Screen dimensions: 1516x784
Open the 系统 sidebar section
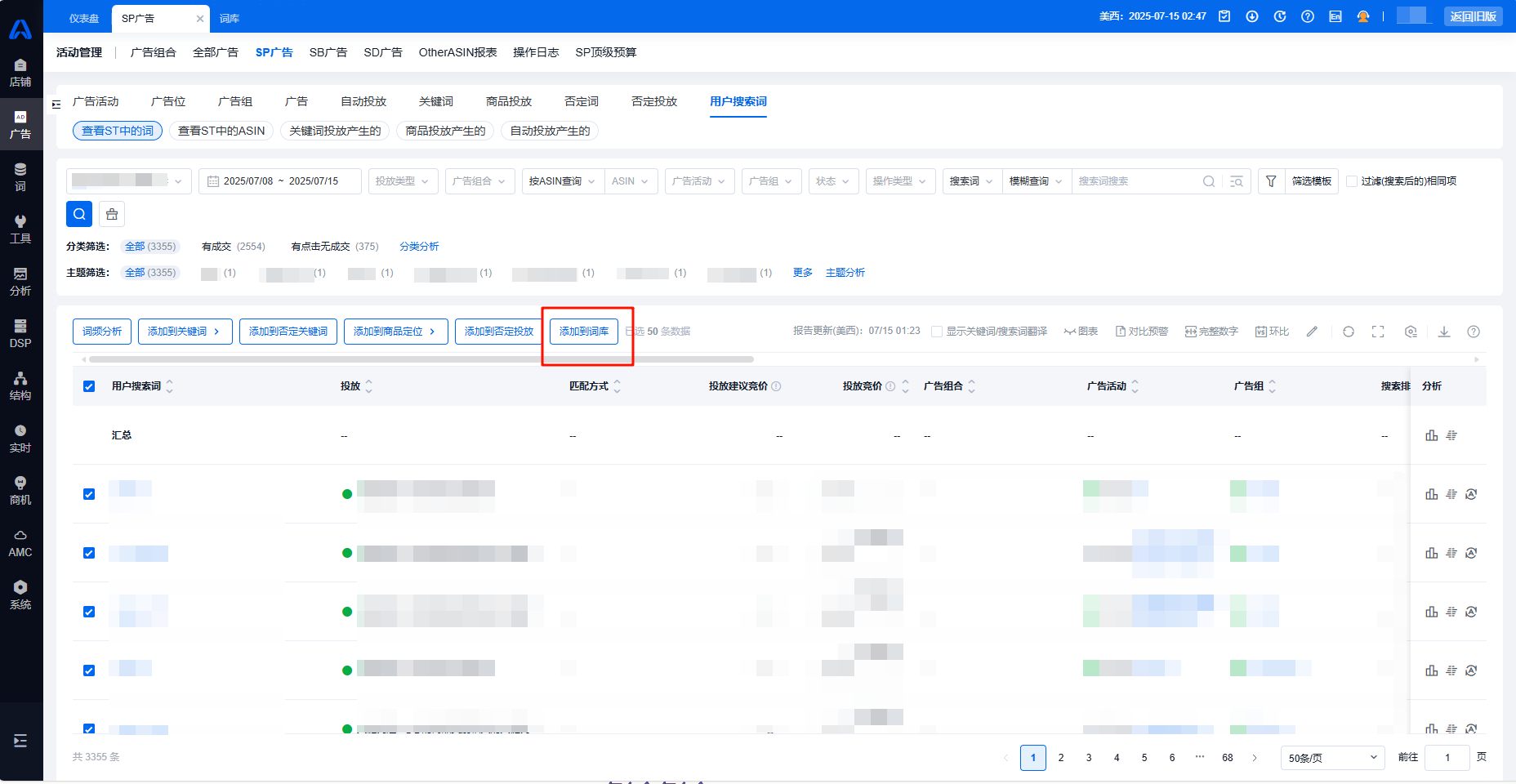click(x=20, y=595)
